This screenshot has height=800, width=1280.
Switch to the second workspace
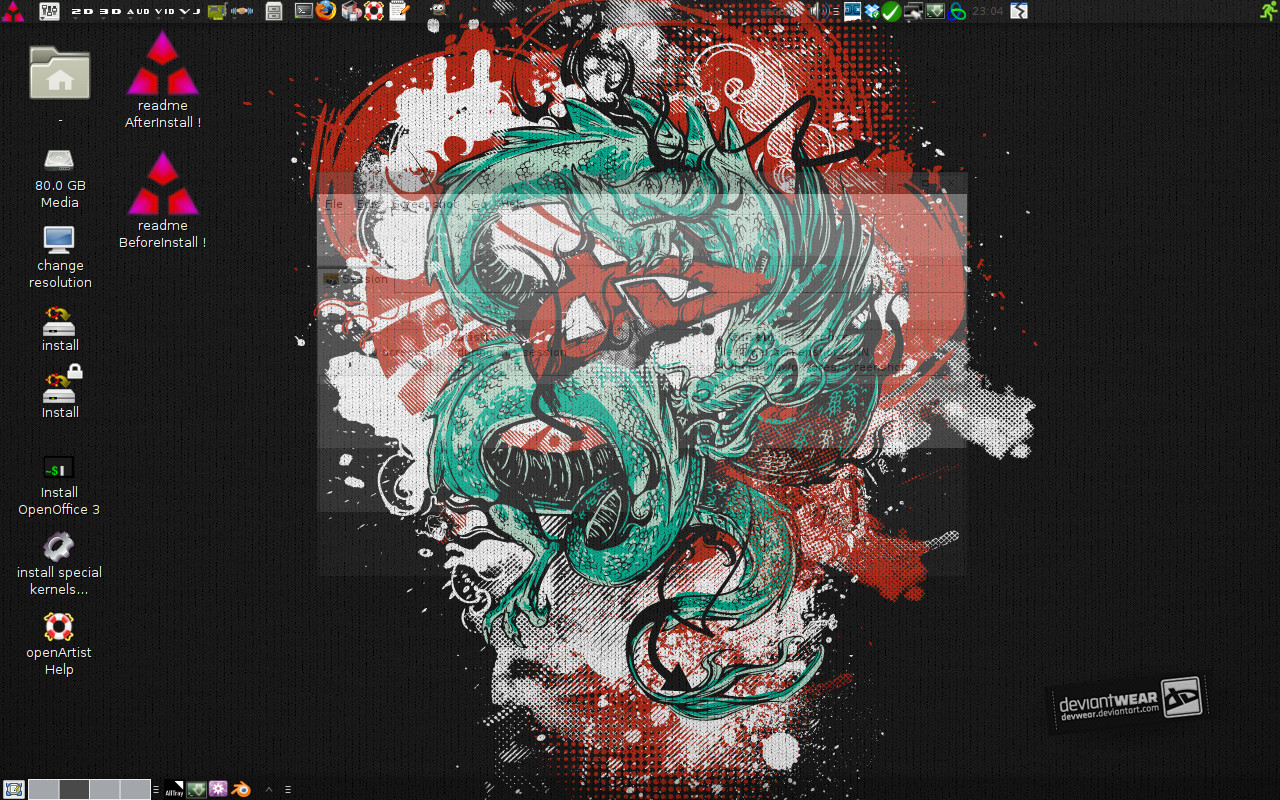pyautogui.click(x=74, y=789)
